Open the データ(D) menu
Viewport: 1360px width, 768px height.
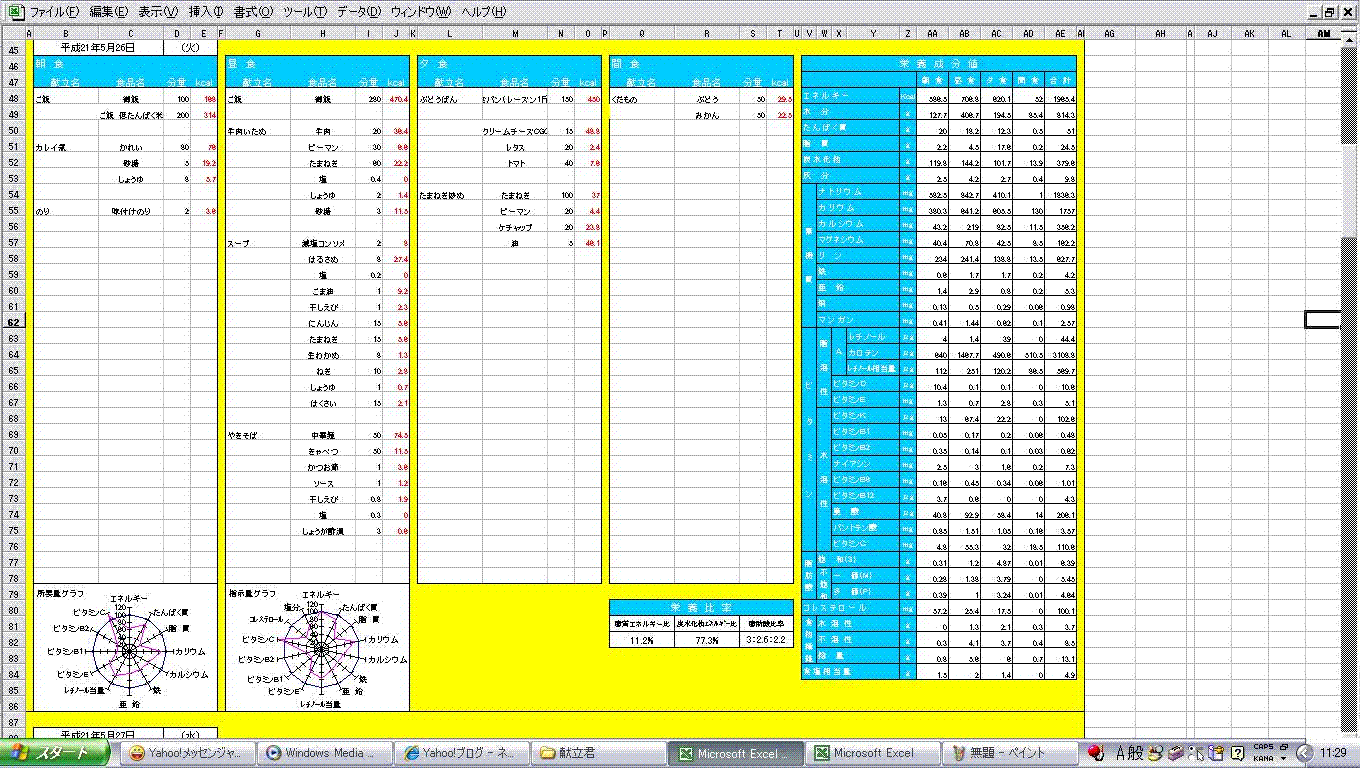(x=359, y=12)
